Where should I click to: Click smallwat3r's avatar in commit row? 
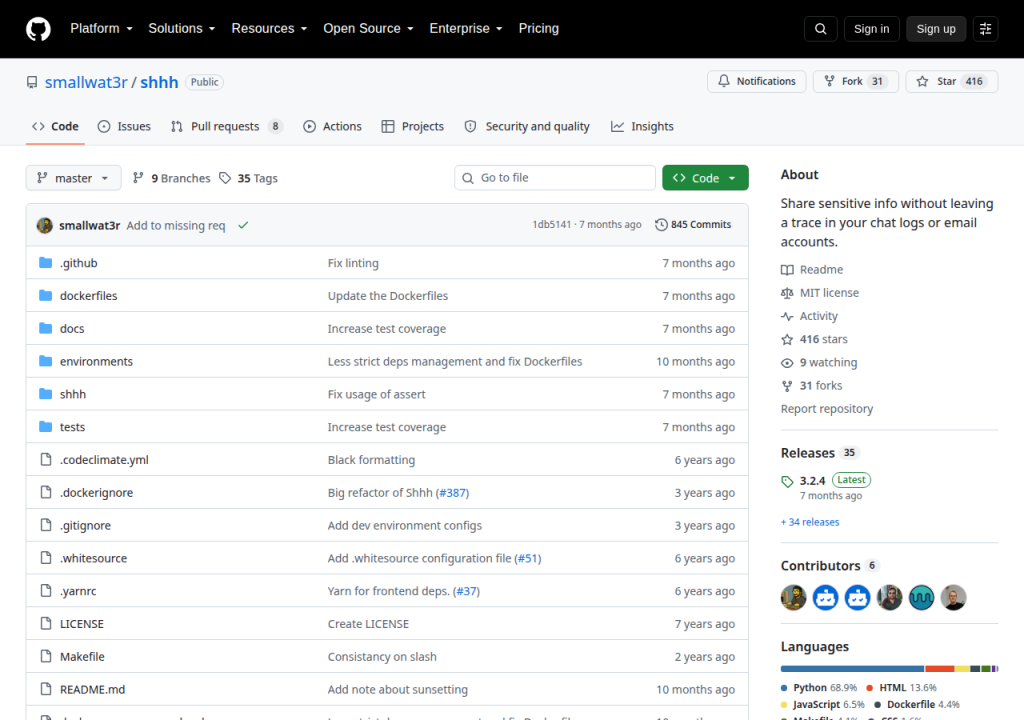[x=44, y=225]
